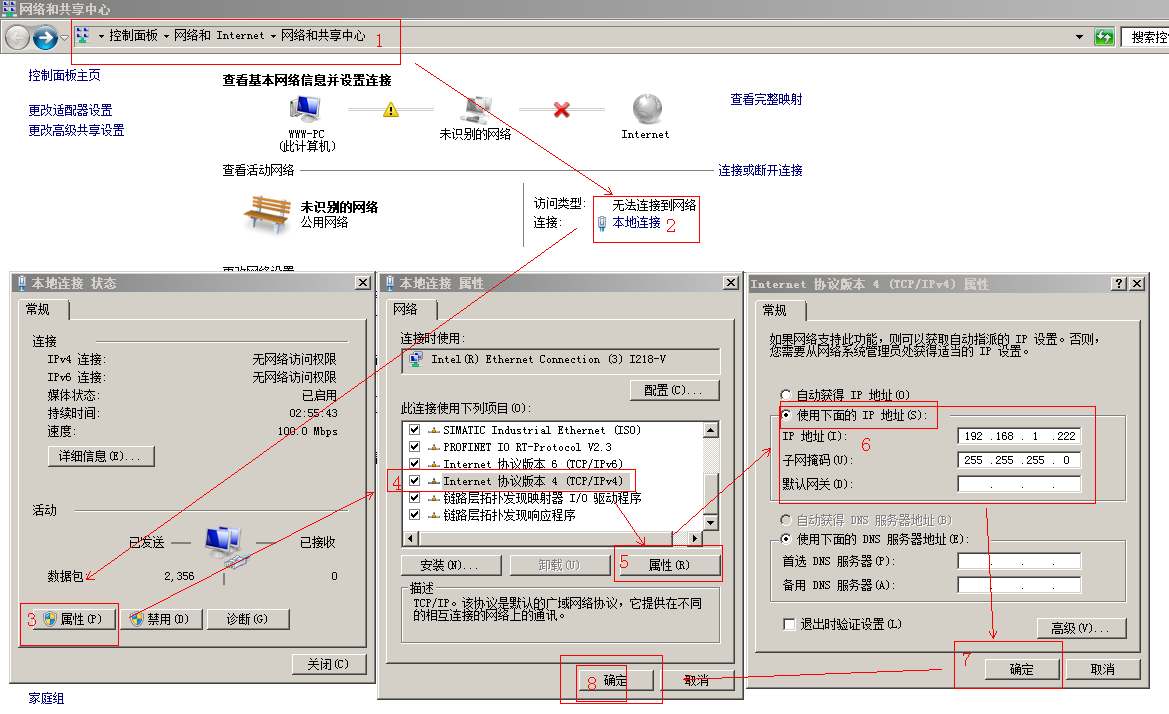1169x714 pixels.
Task: Open the address bar history dropdown arrow
Action: [1079, 37]
